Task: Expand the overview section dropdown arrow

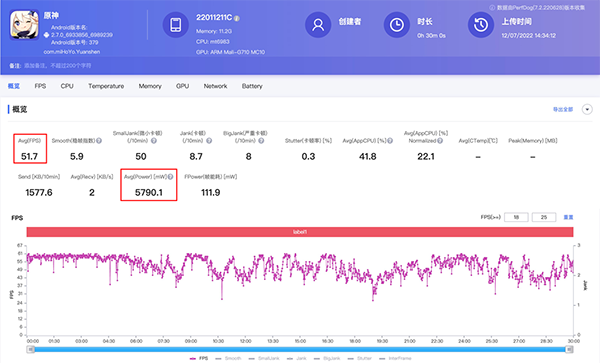Action: tap(587, 109)
